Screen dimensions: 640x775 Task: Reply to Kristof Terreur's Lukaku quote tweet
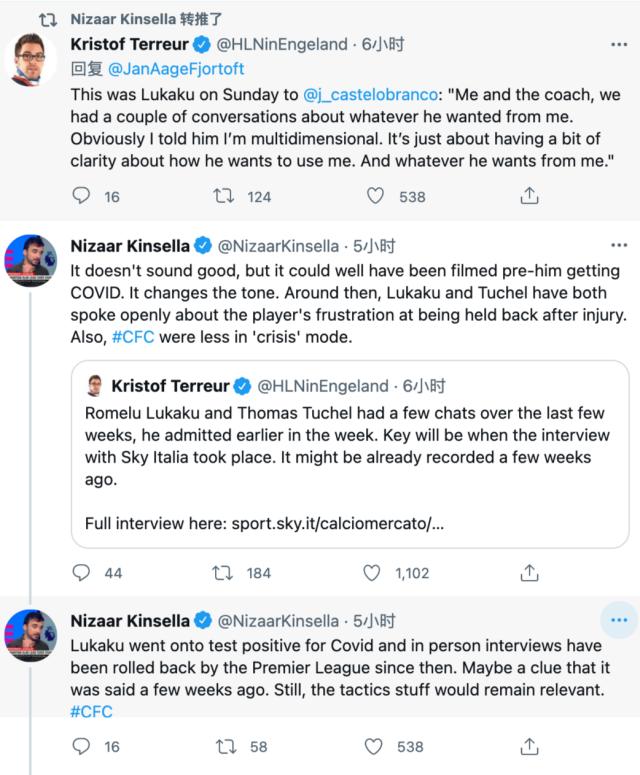(83, 196)
